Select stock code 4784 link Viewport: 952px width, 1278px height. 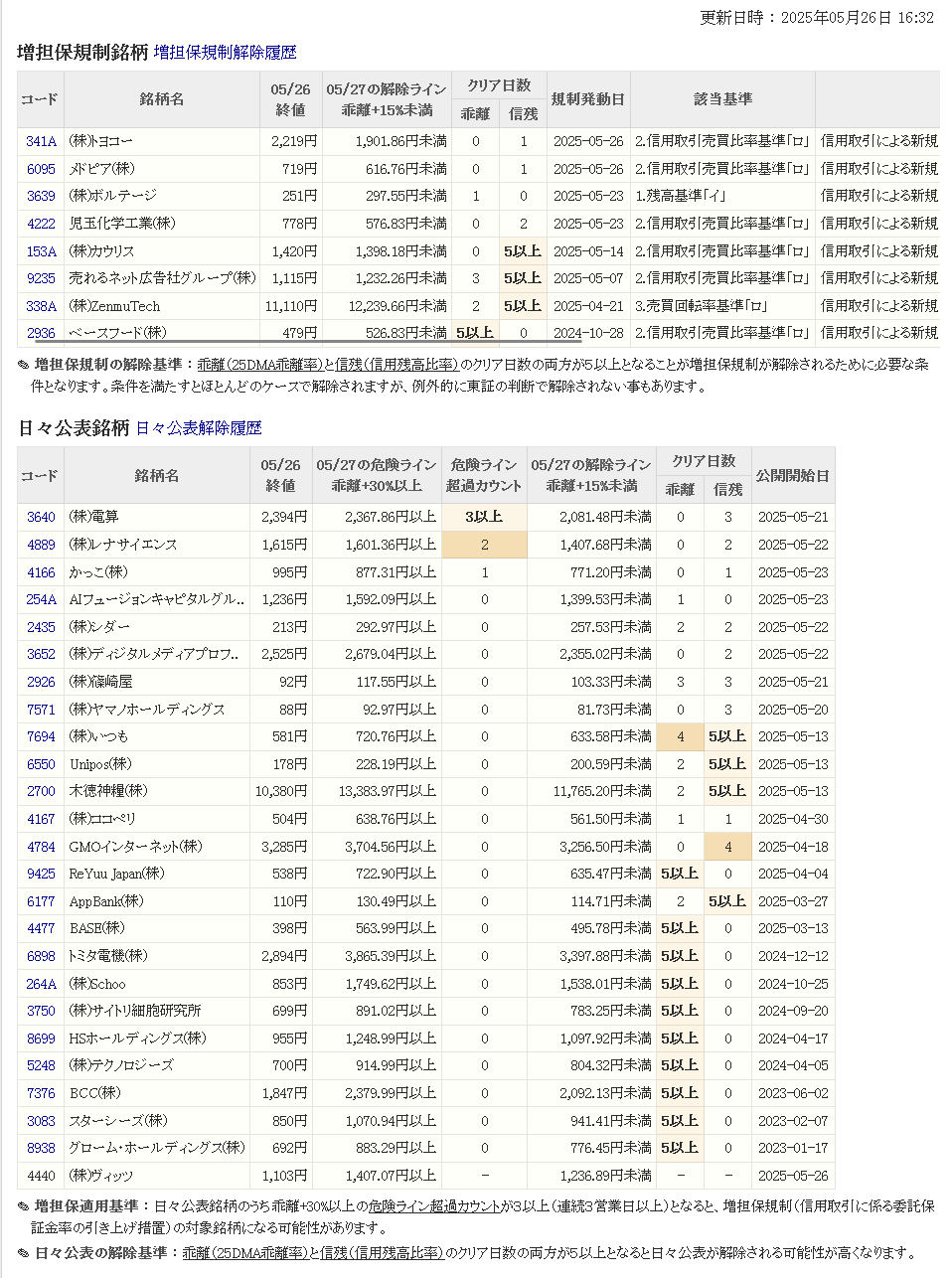click(x=41, y=847)
